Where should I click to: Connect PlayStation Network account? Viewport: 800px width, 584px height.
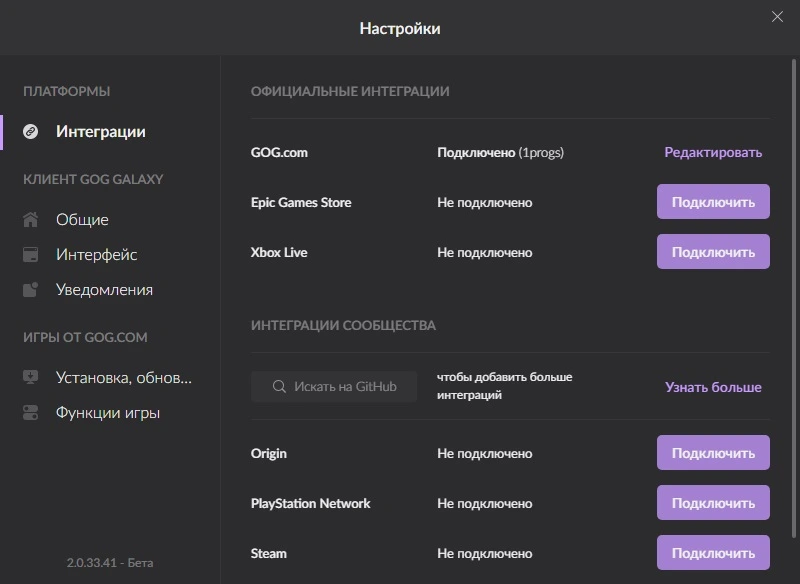point(713,503)
